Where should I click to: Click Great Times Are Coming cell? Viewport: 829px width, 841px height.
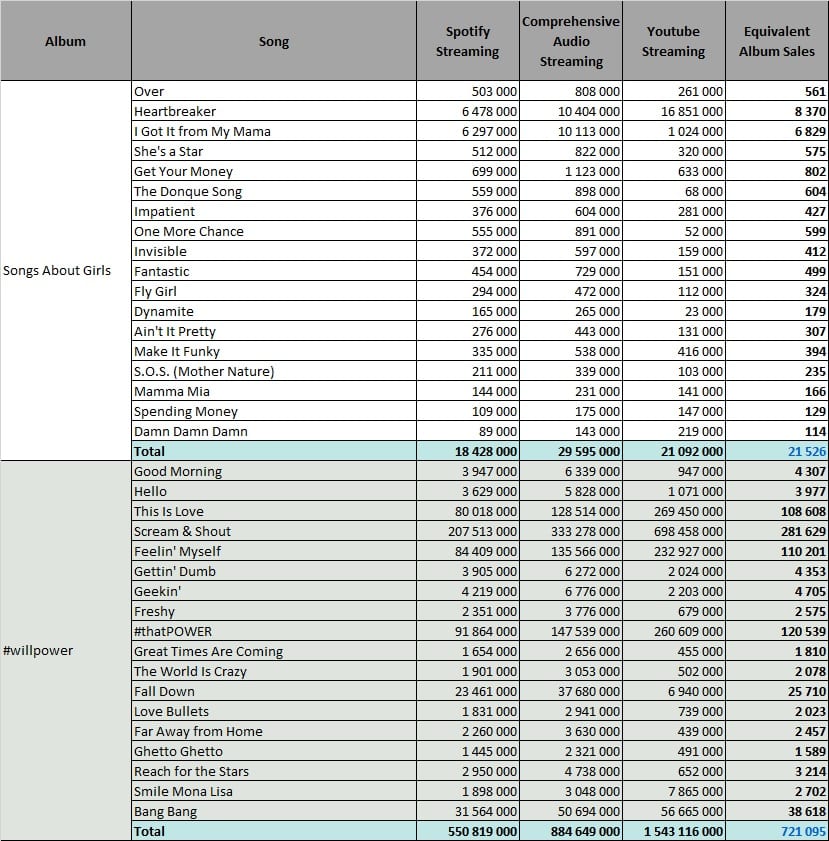[x=273, y=651]
